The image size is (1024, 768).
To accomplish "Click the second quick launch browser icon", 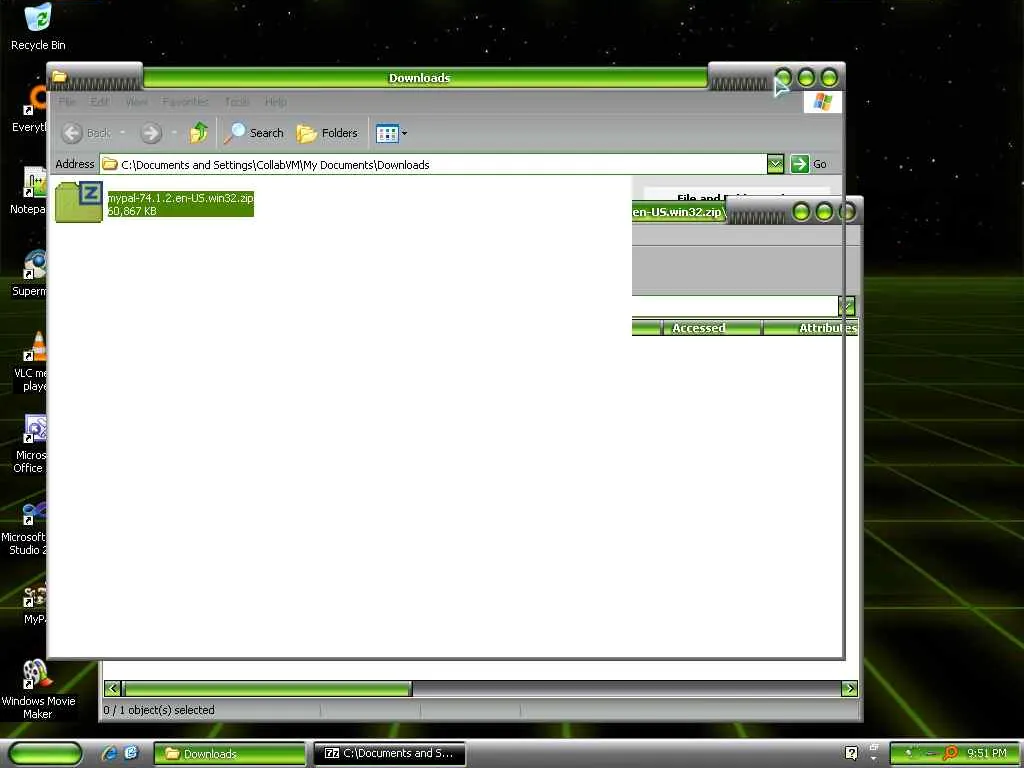I will click(x=131, y=754).
